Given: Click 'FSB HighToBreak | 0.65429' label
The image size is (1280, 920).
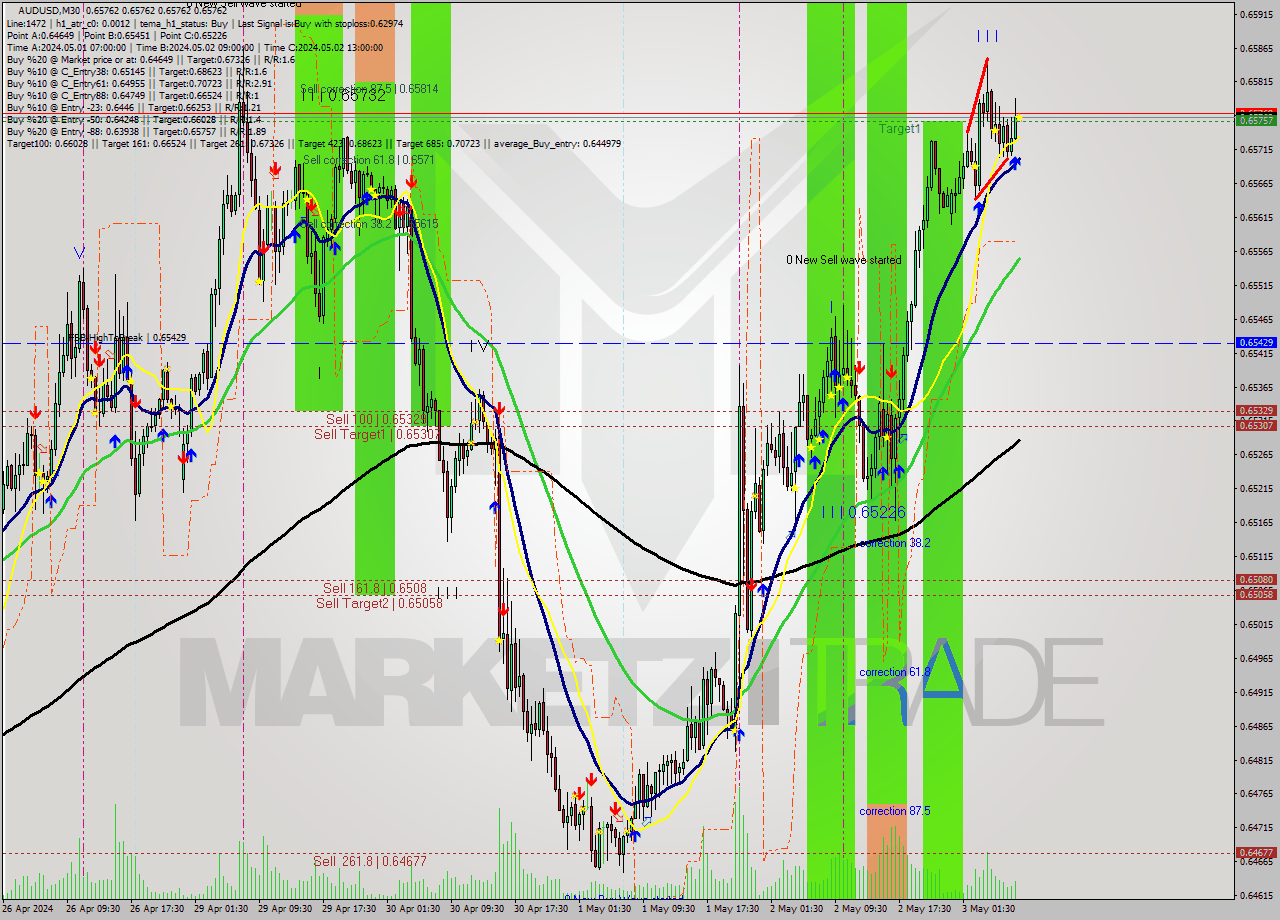Looking at the screenshot, I should [128, 338].
